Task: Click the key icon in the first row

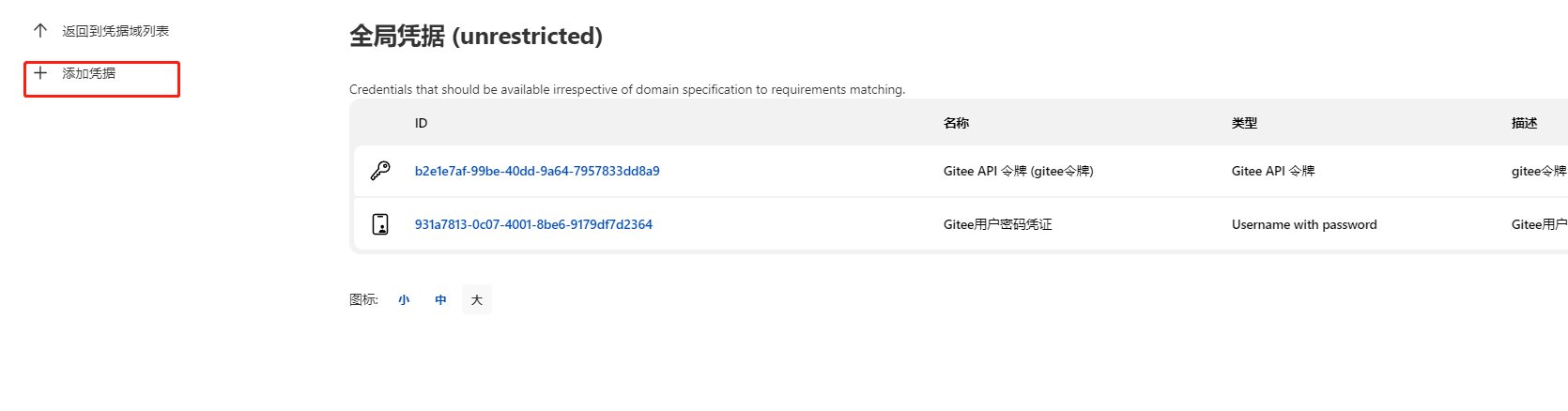Action: pyautogui.click(x=380, y=171)
